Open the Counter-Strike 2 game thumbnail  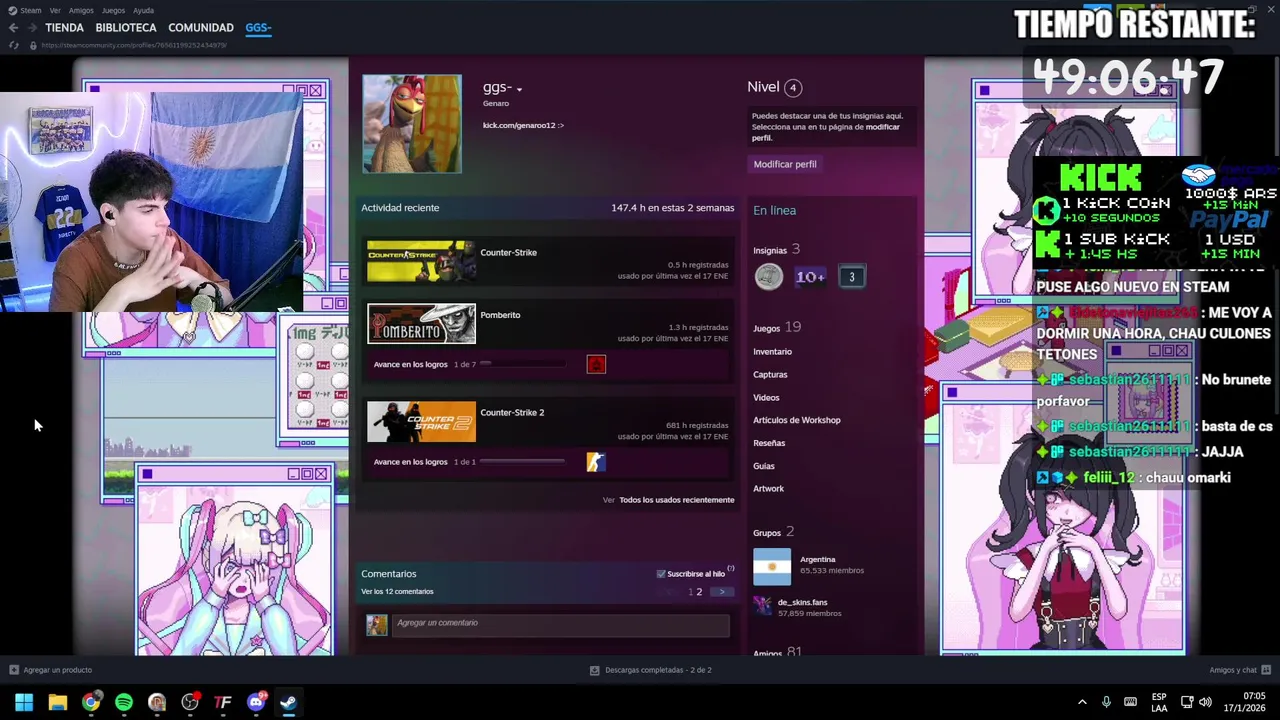pos(421,422)
